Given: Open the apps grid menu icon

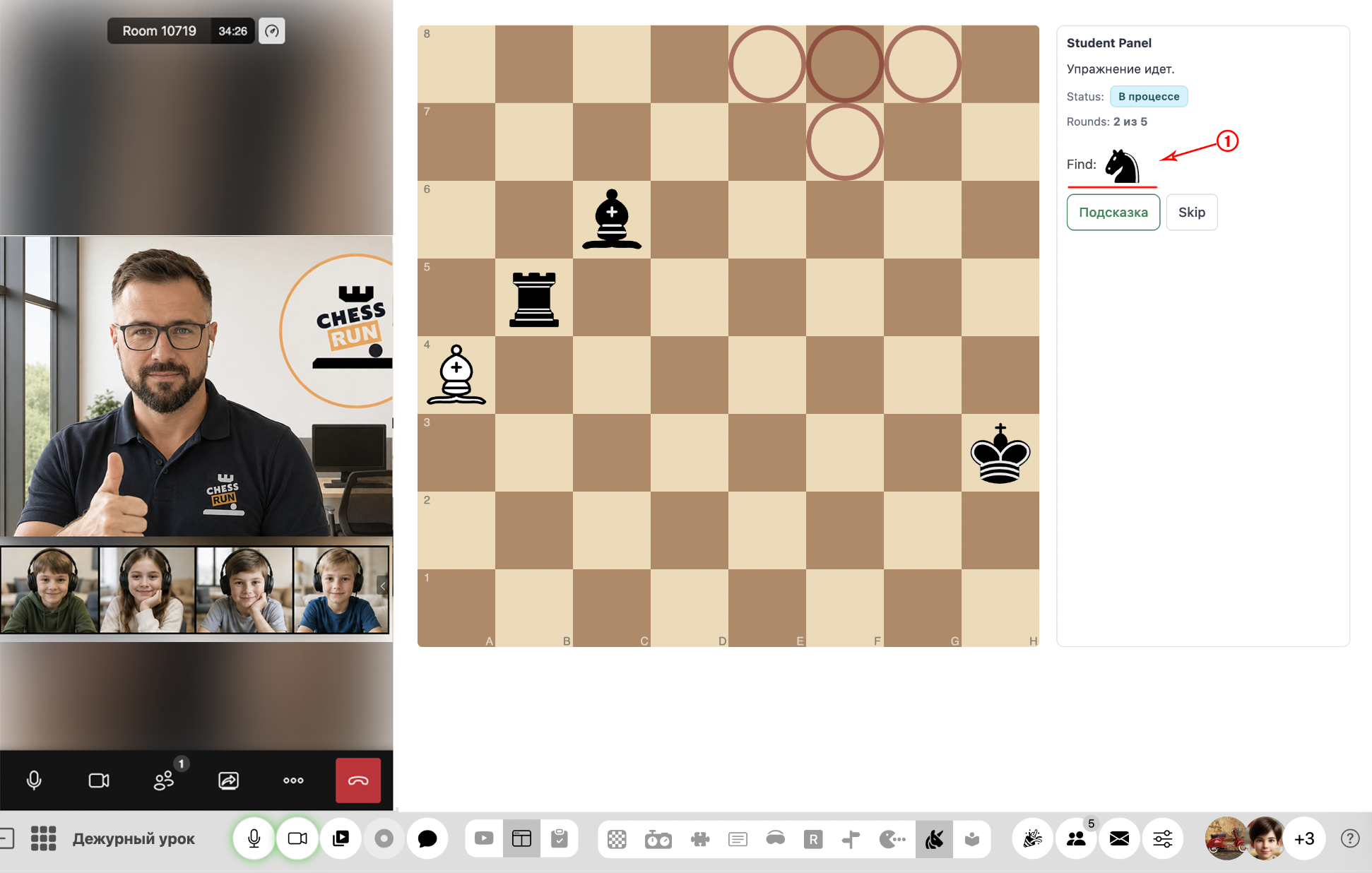Looking at the screenshot, I should point(43,838).
